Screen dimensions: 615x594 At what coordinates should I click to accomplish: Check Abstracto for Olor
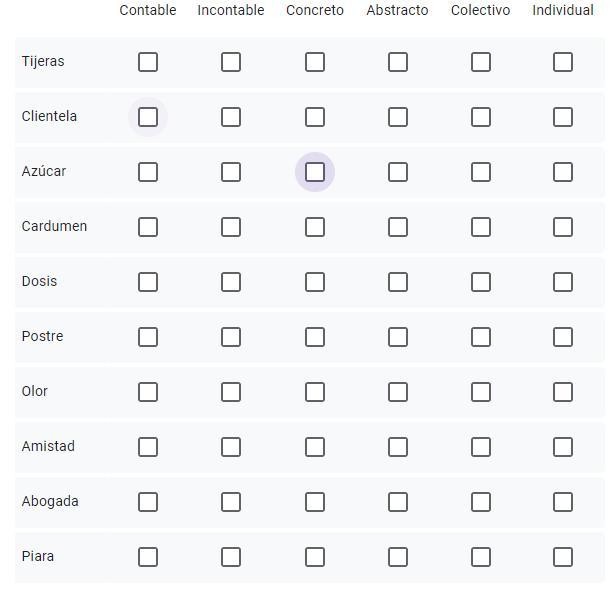[x=398, y=392]
